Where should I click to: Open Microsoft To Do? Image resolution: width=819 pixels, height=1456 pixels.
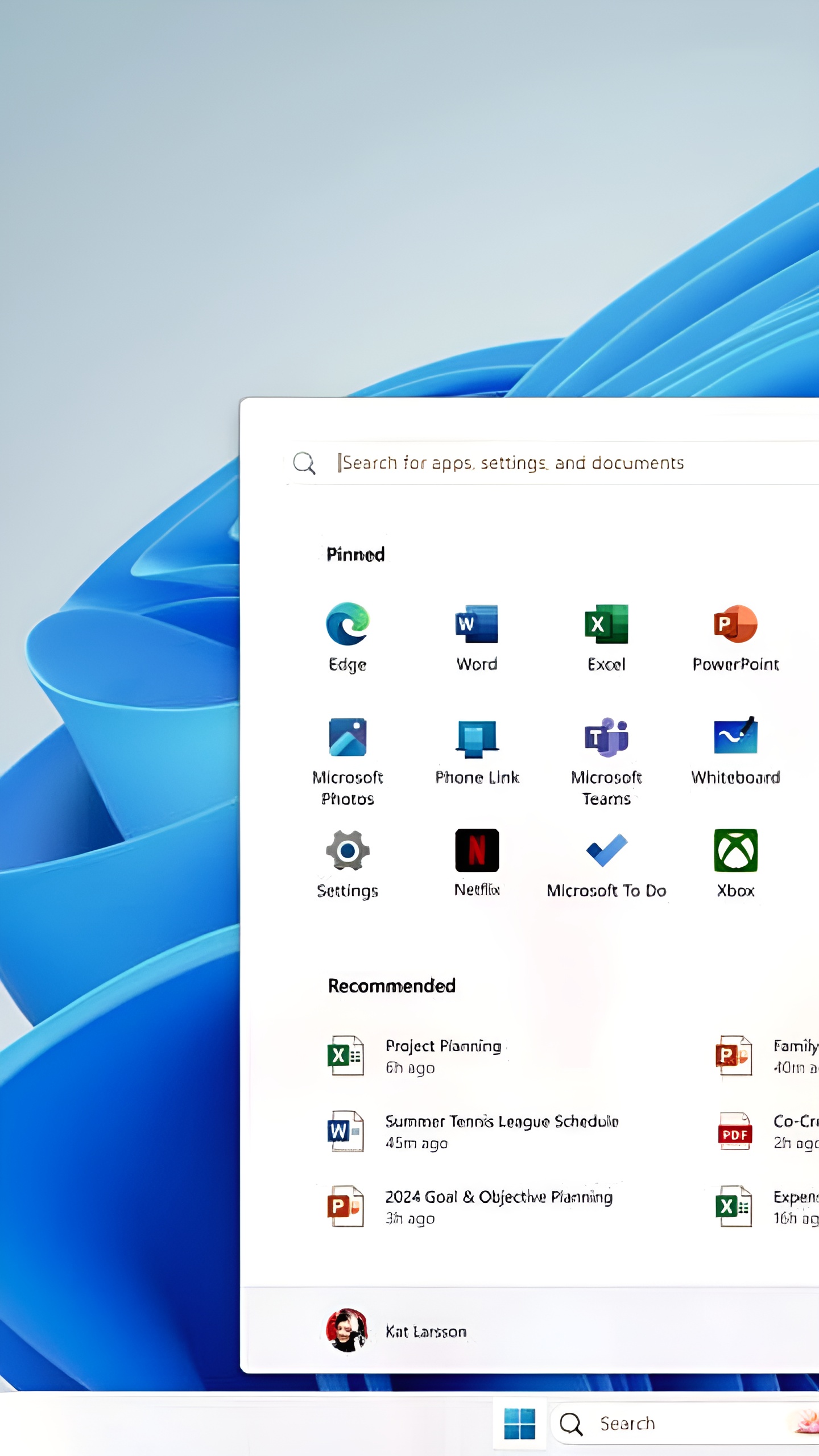click(x=606, y=864)
